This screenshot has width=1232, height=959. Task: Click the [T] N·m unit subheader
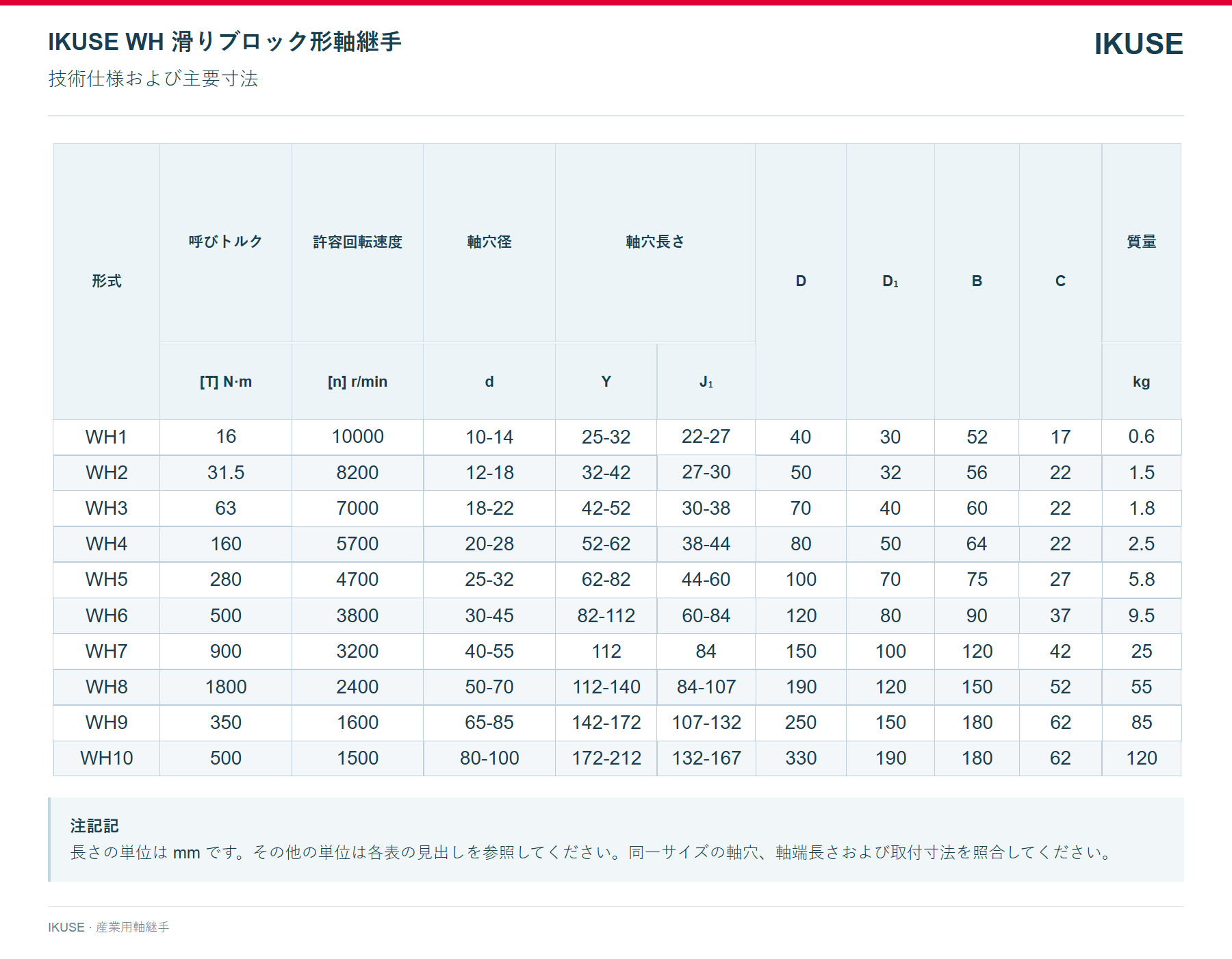click(x=226, y=381)
